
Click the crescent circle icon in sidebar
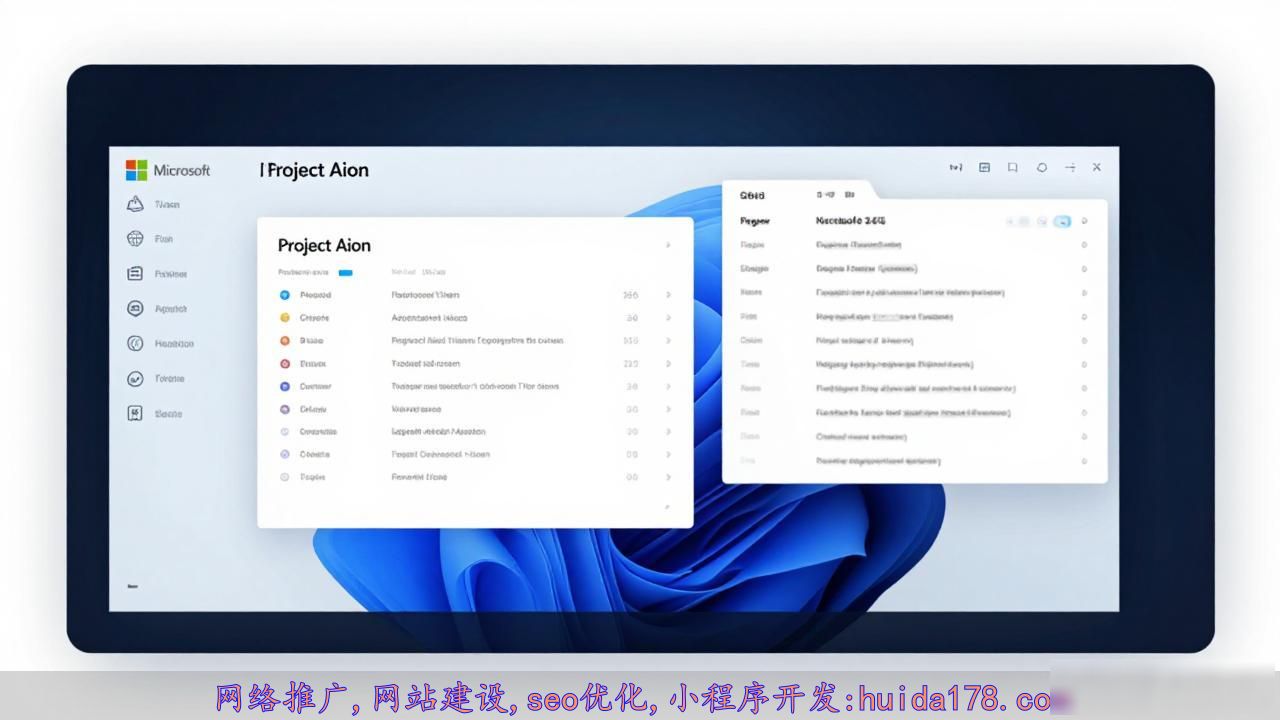(135, 343)
